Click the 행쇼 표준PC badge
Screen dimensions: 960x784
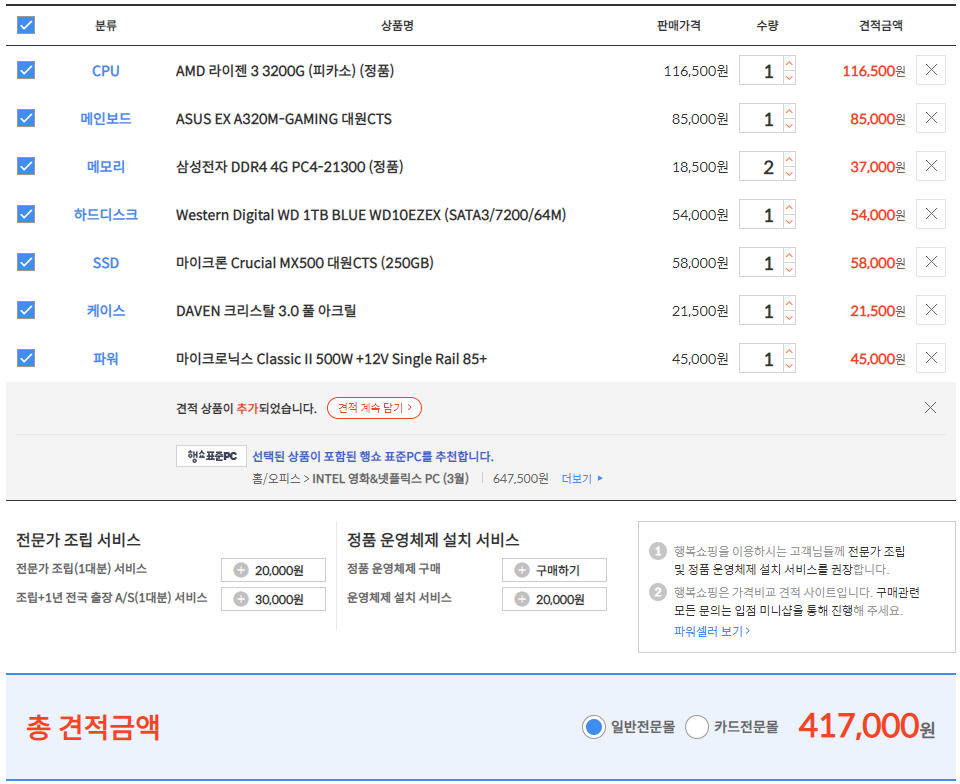pos(211,456)
